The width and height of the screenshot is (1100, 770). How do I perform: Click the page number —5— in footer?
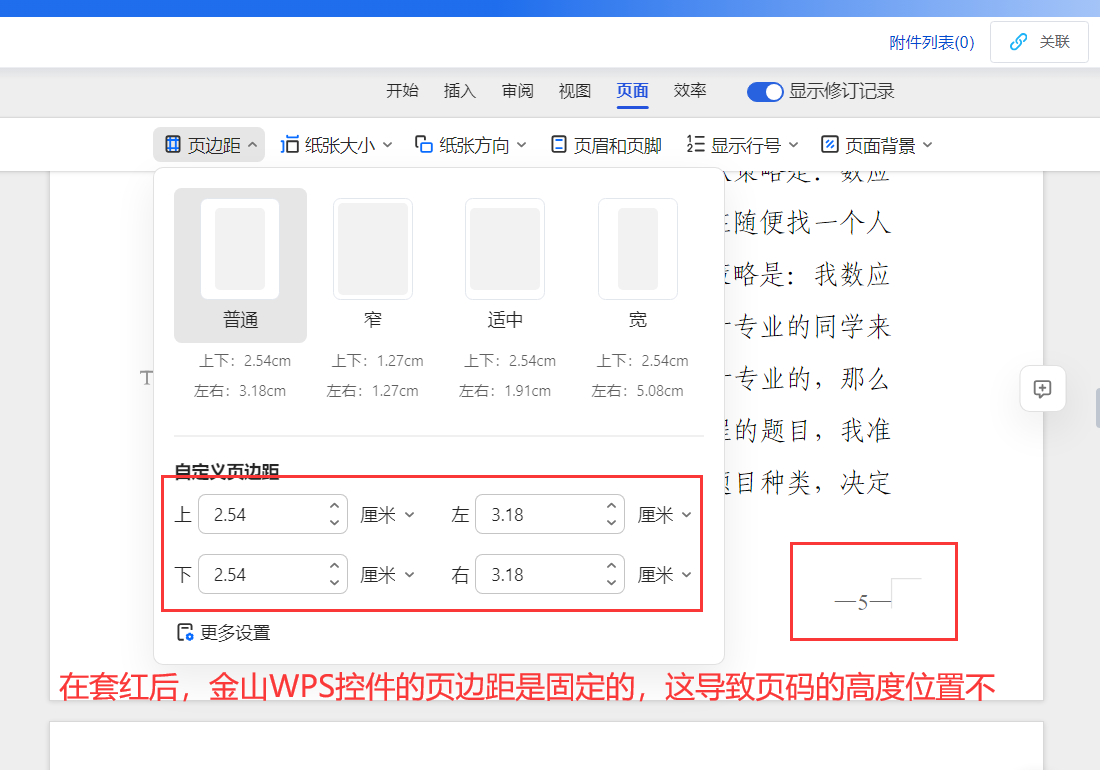pos(863,602)
